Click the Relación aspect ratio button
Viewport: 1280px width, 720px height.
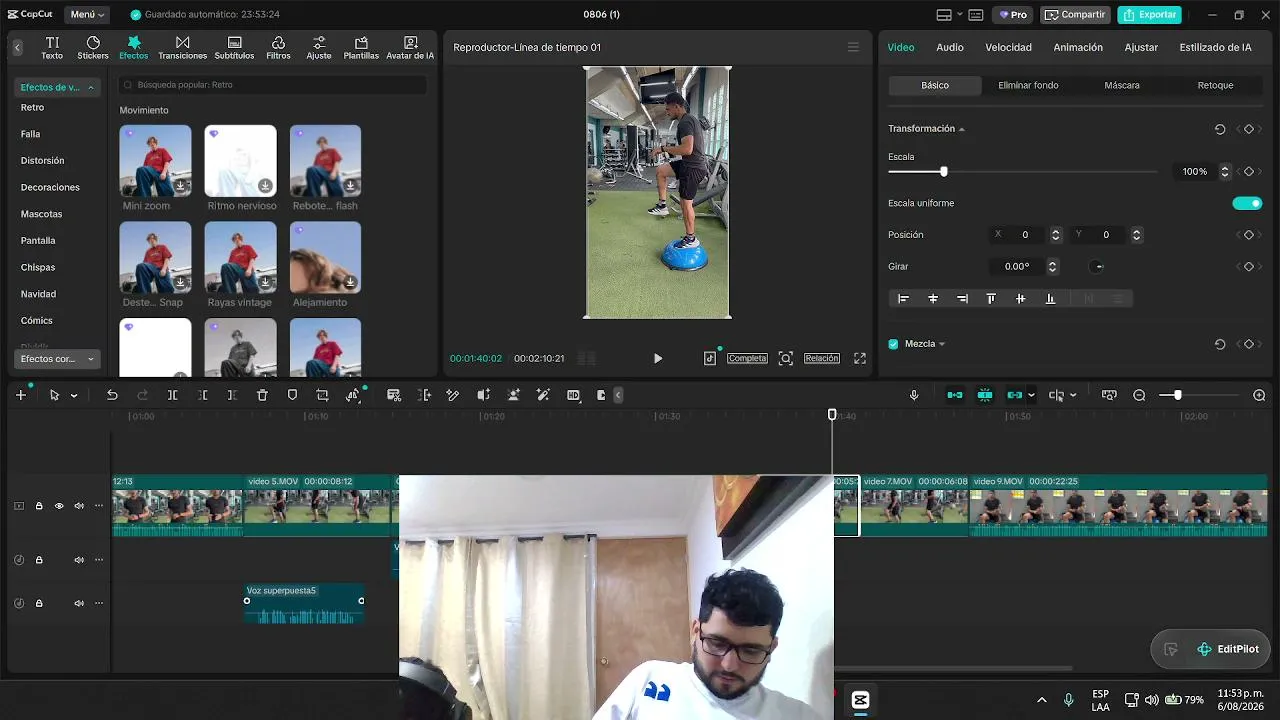(x=822, y=358)
